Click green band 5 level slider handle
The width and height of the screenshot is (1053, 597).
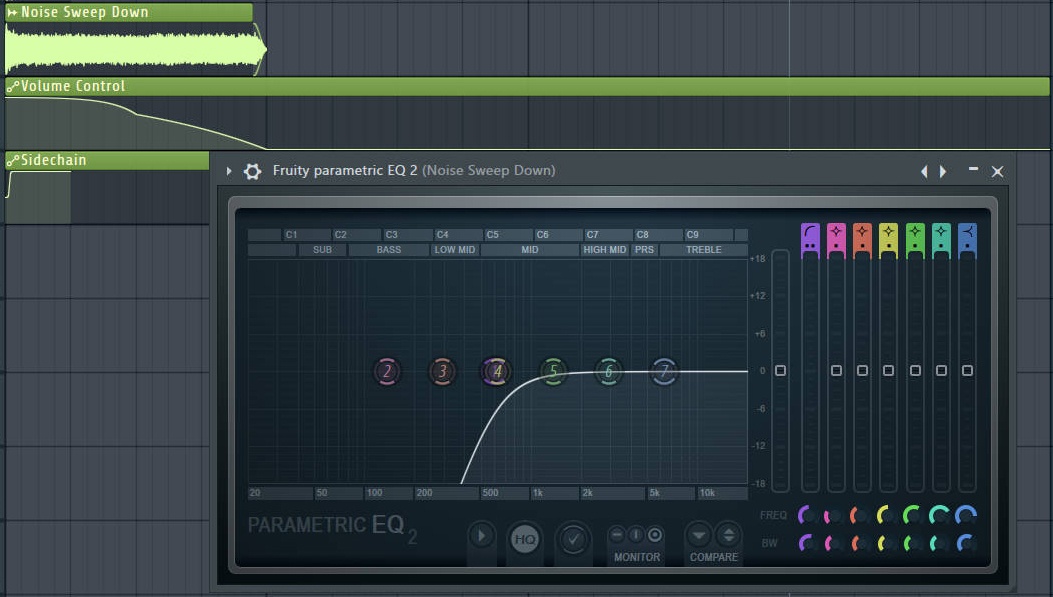[915, 371]
